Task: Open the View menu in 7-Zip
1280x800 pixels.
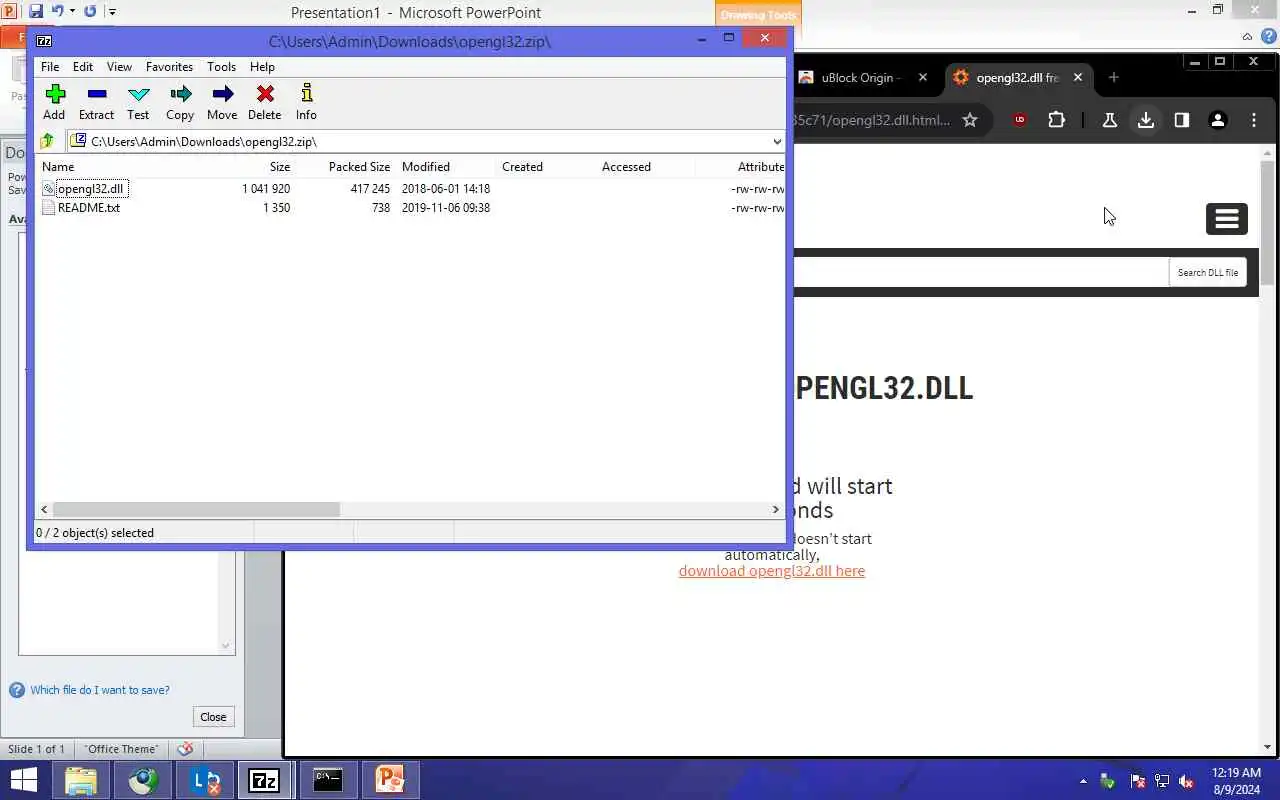Action: (x=119, y=67)
